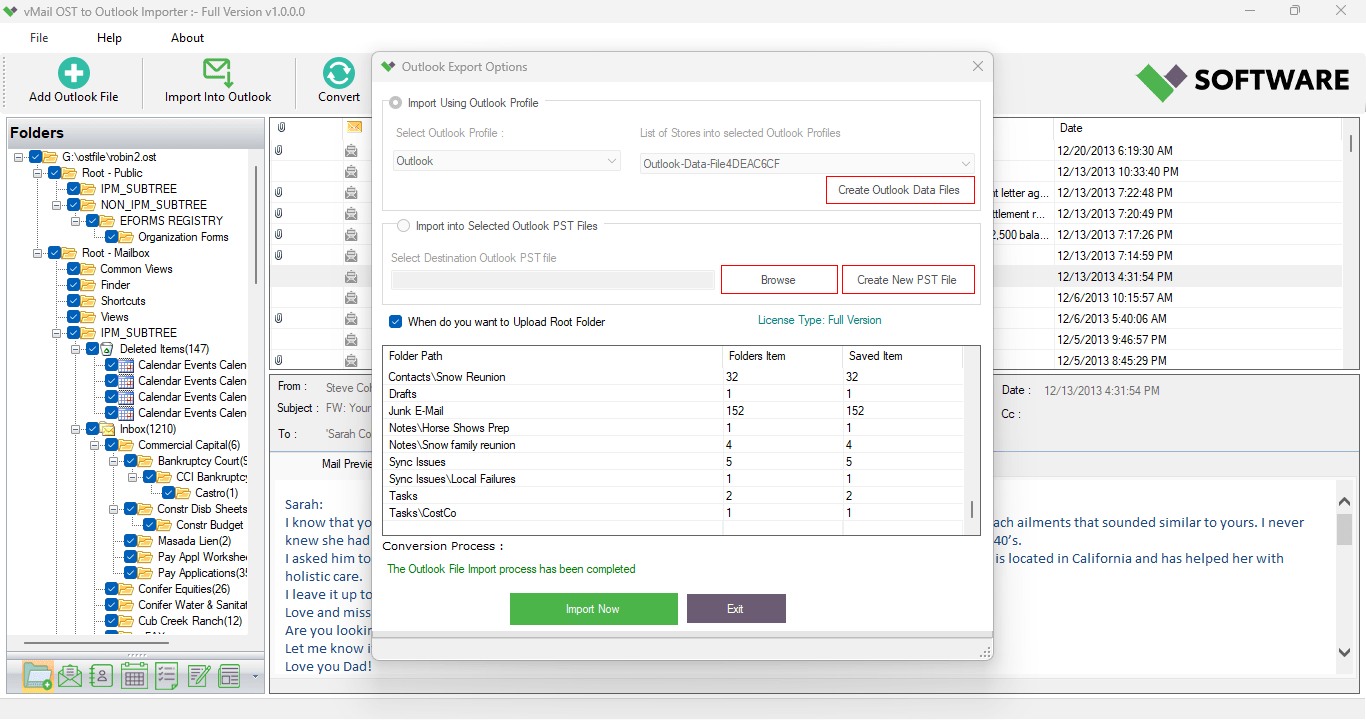Select Import Using Outlook Profile radio button
The width and height of the screenshot is (1366, 720).
click(x=396, y=103)
